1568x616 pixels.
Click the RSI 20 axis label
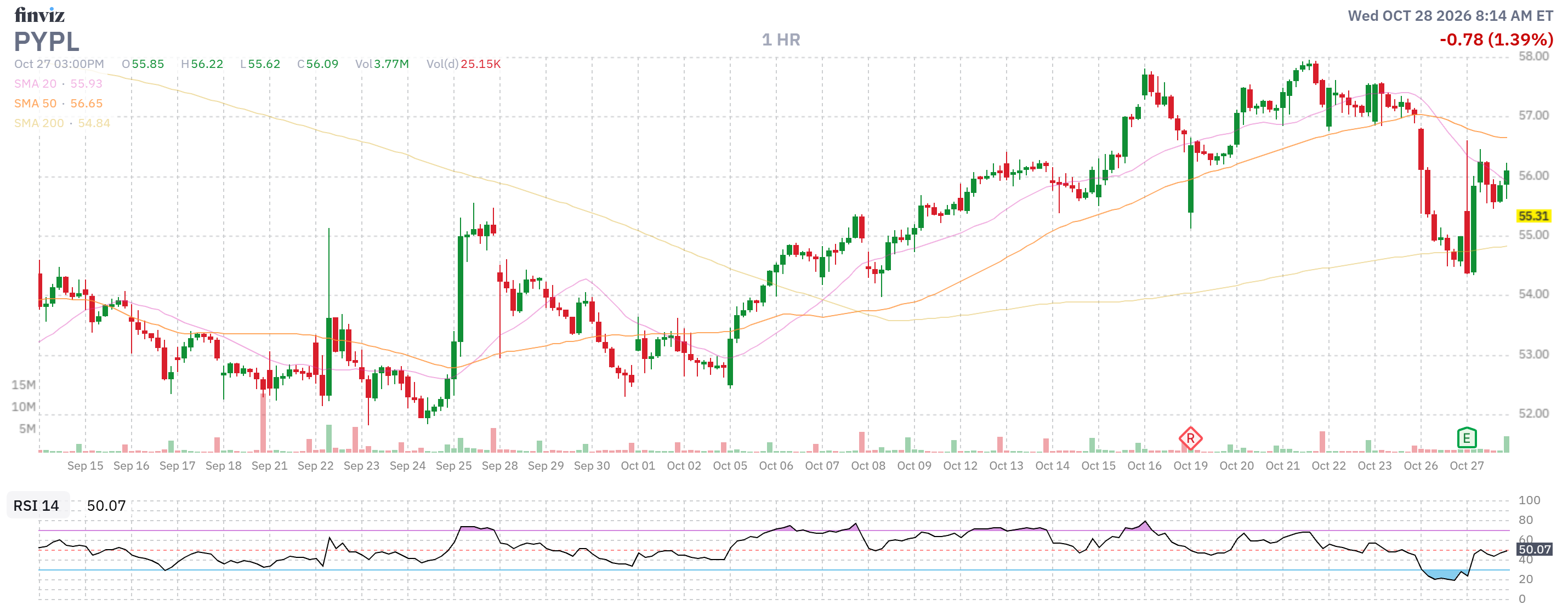1526,579
